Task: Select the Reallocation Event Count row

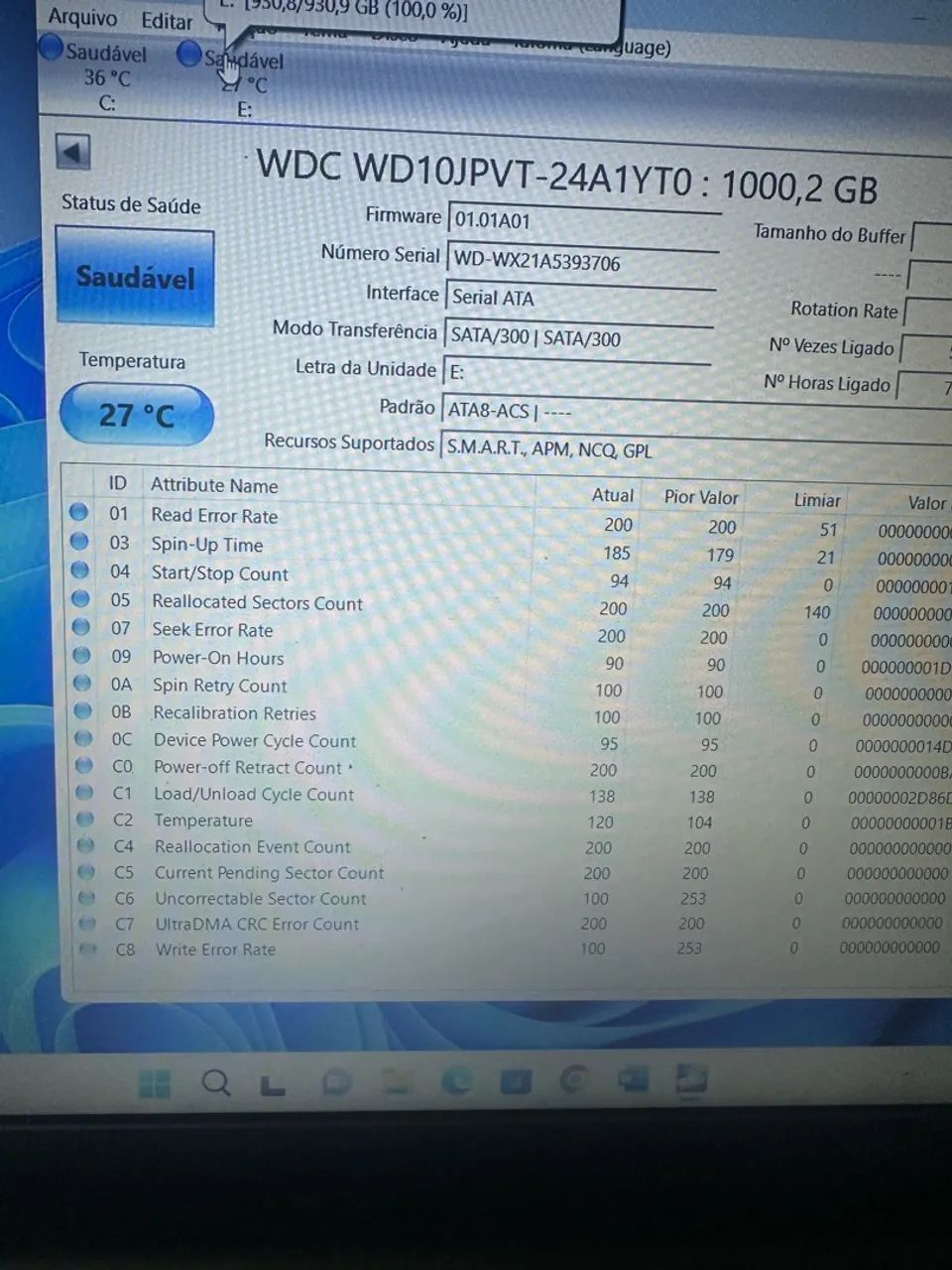Action: pos(511,847)
